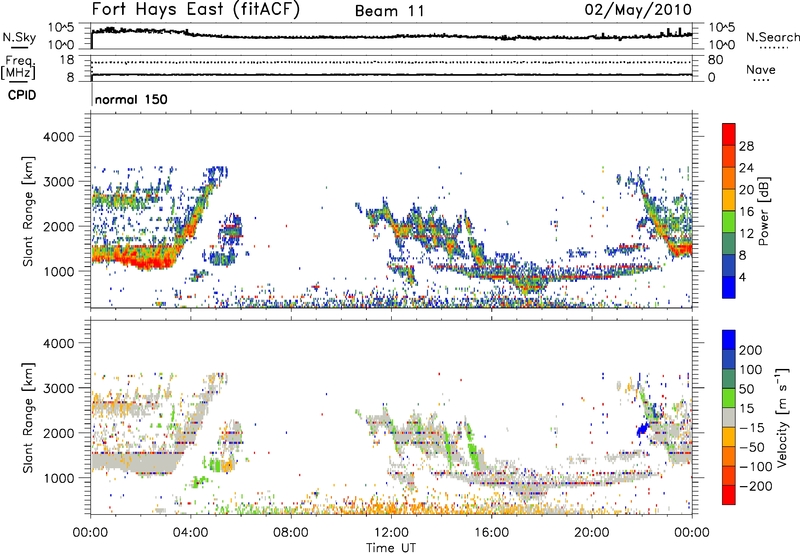Viewport: 800px width, 554px height.
Task: Click the blue bottom of power color bar
Action: pyautogui.click(x=729, y=287)
